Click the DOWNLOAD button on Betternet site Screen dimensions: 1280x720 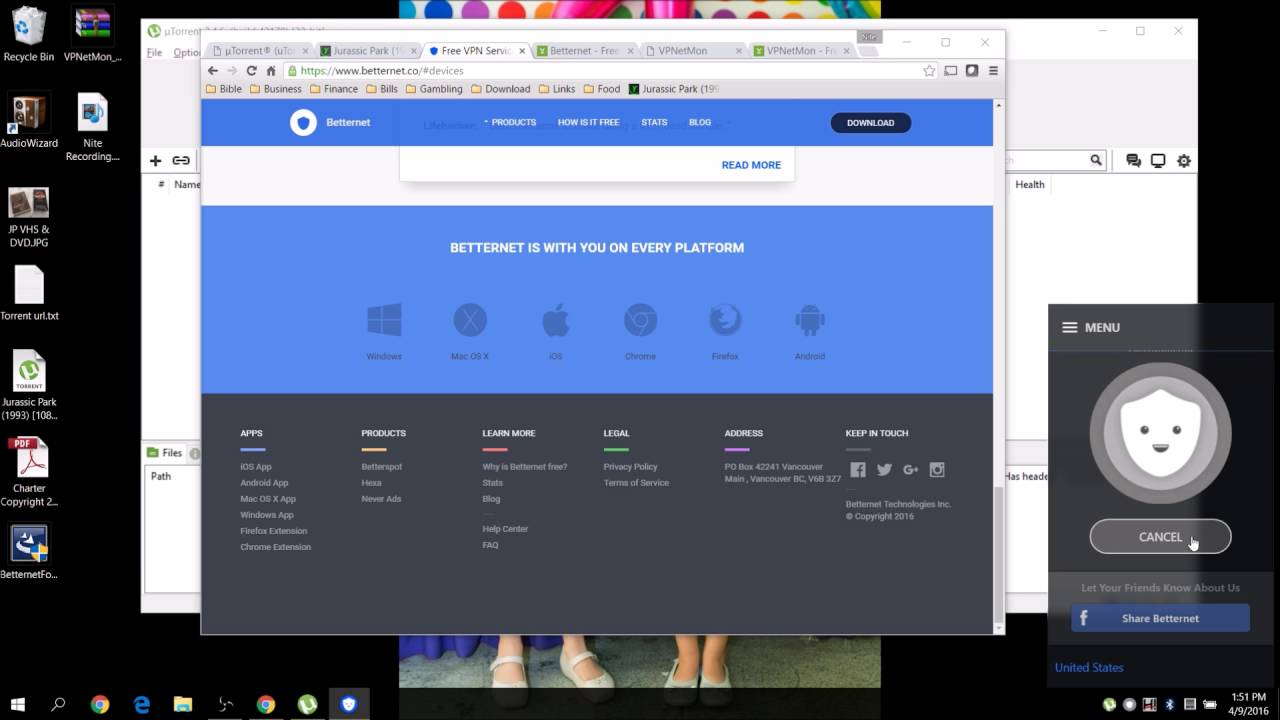coord(870,123)
